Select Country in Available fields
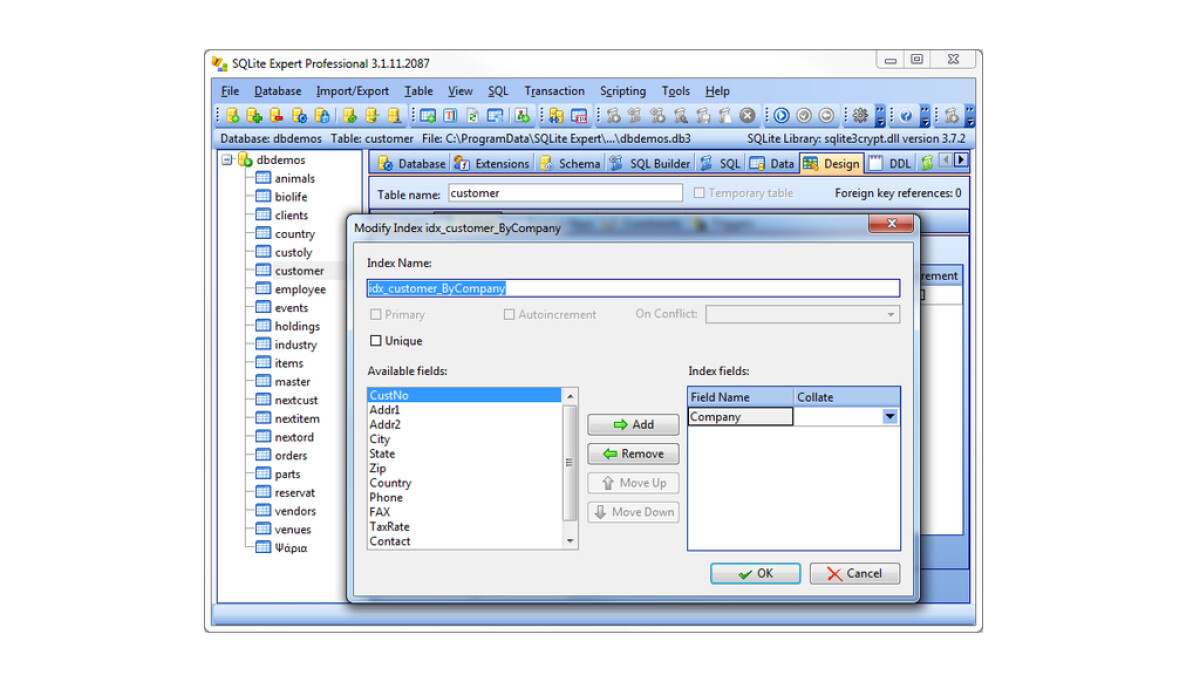Viewport: 1200px width, 675px height. click(465, 483)
